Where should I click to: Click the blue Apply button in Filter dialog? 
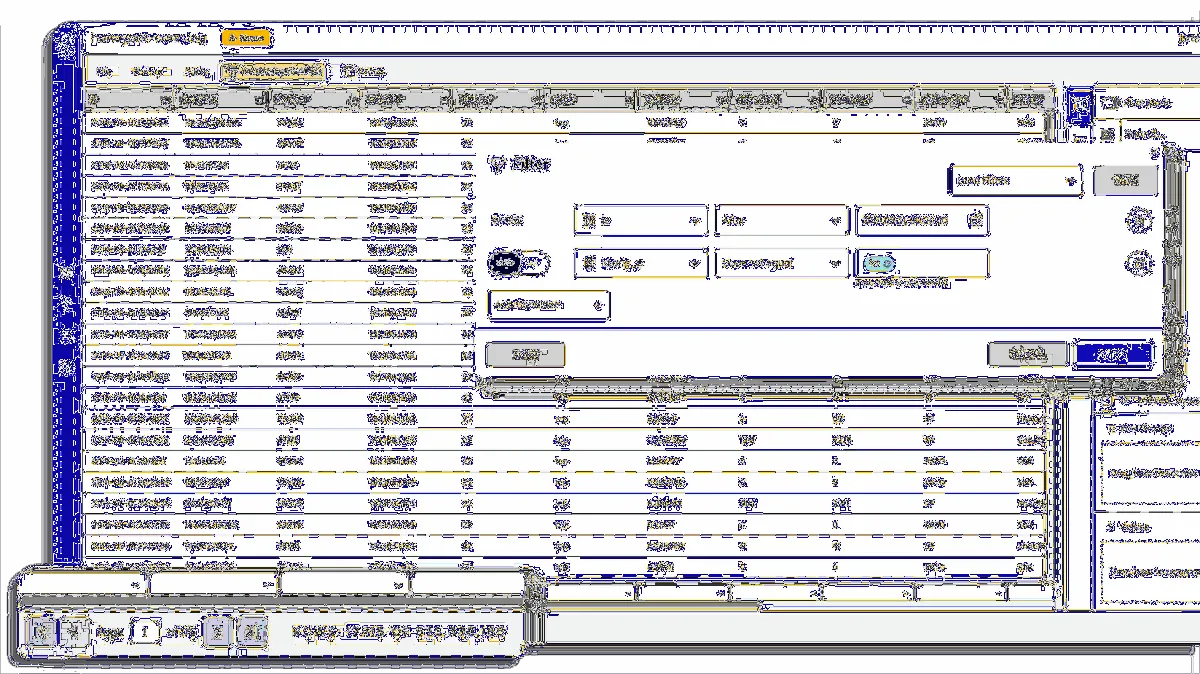pyautogui.click(x=1113, y=354)
